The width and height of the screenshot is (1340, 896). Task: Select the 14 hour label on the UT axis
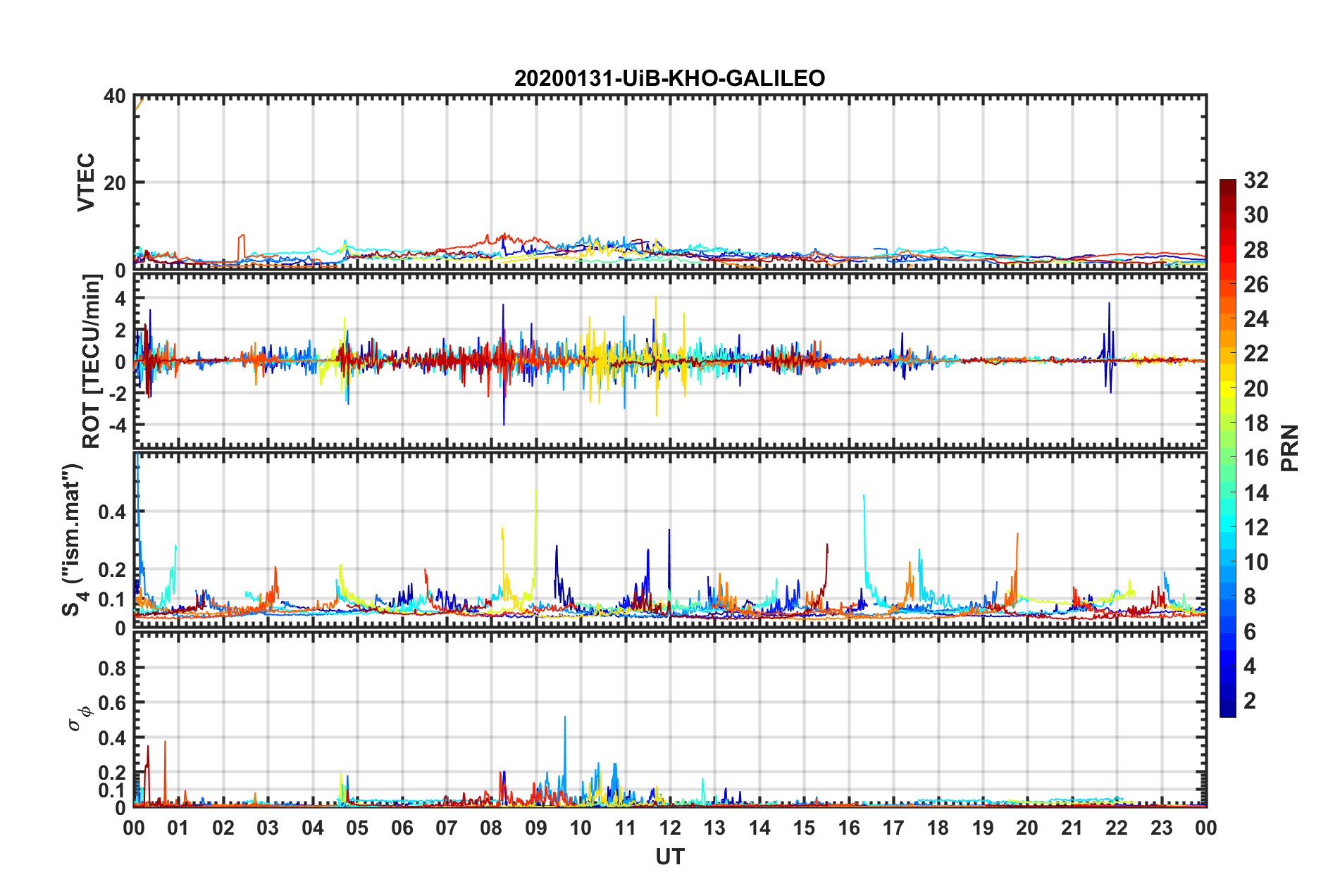[759, 828]
